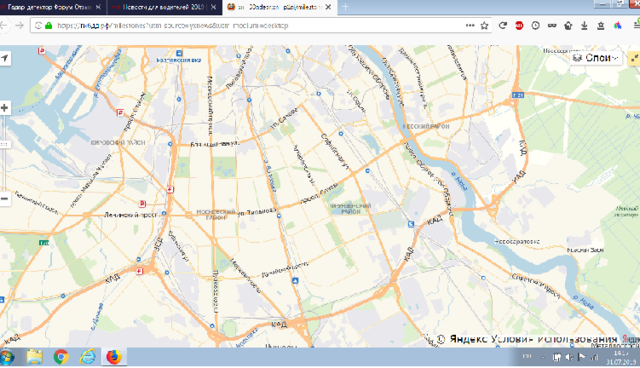640x368 pixels.
Task: Go to the browser home page
Action: [x=568, y=26]
